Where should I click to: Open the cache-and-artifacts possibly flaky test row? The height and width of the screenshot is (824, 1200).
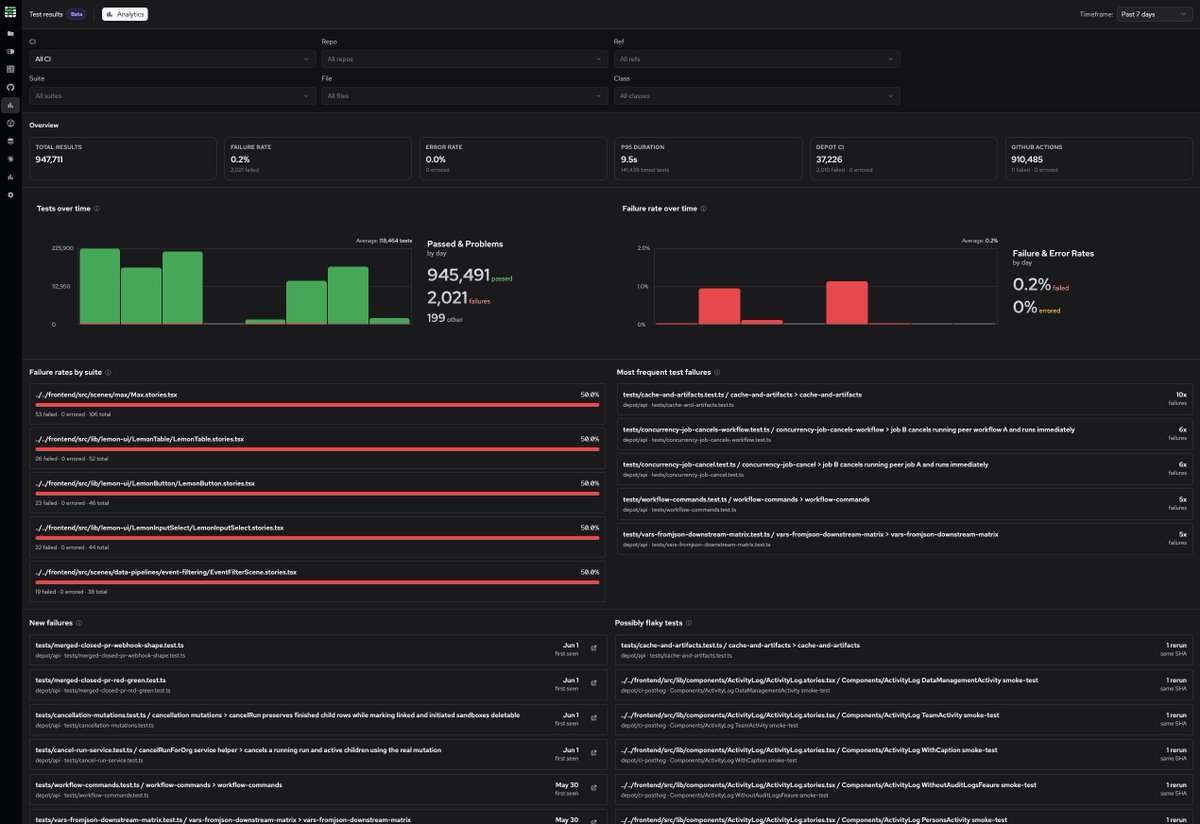[905, 650]
